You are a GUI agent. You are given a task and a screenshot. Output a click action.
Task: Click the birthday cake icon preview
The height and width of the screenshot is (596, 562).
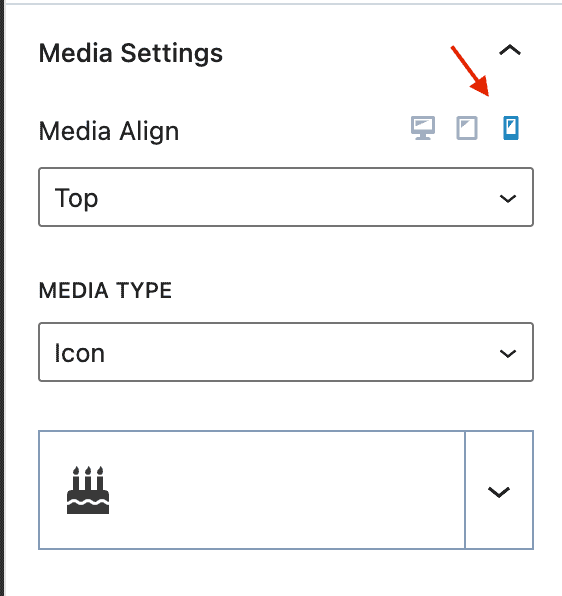point(88,490)
